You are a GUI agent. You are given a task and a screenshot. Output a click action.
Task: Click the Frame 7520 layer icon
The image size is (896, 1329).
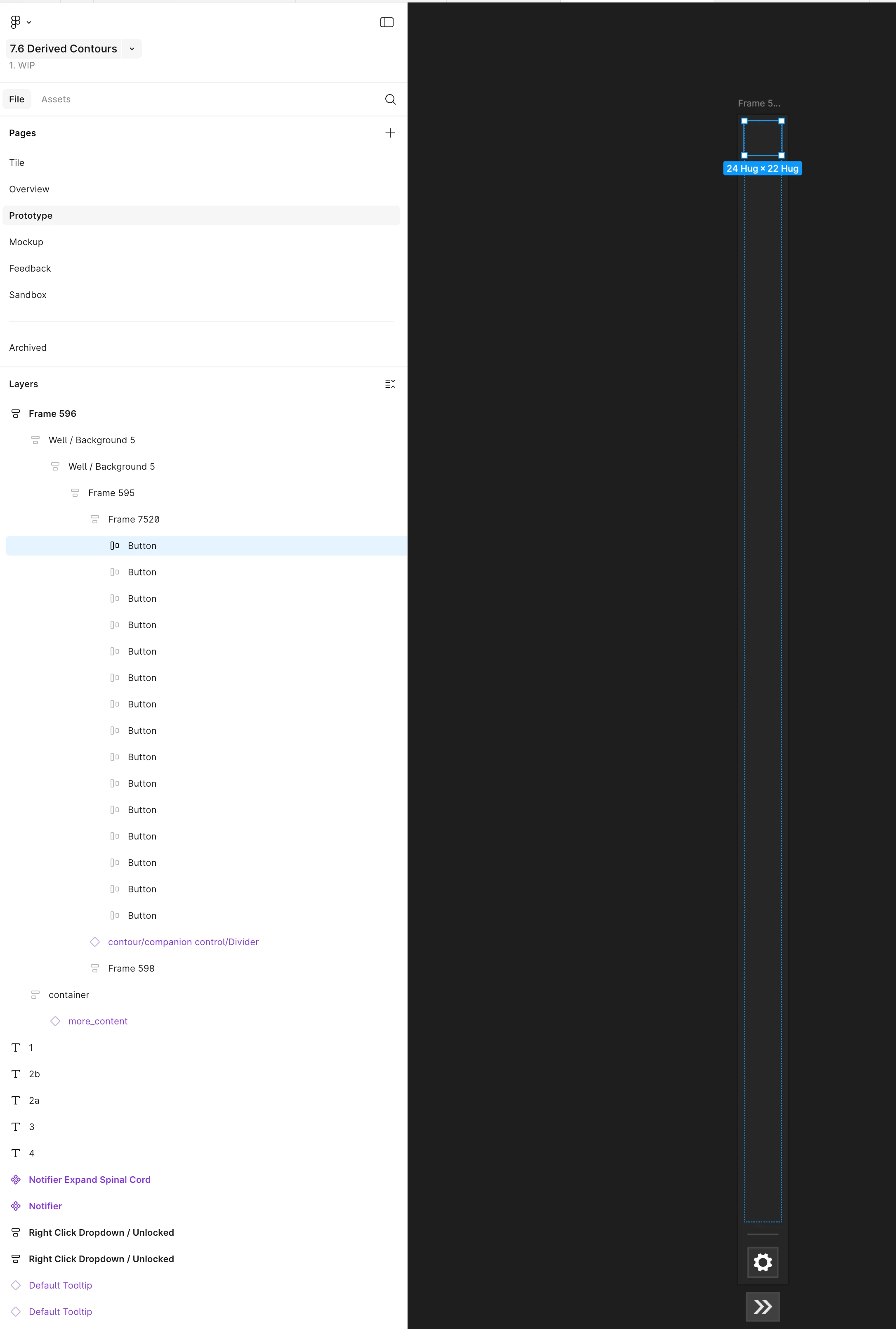[x=95, y=519]
